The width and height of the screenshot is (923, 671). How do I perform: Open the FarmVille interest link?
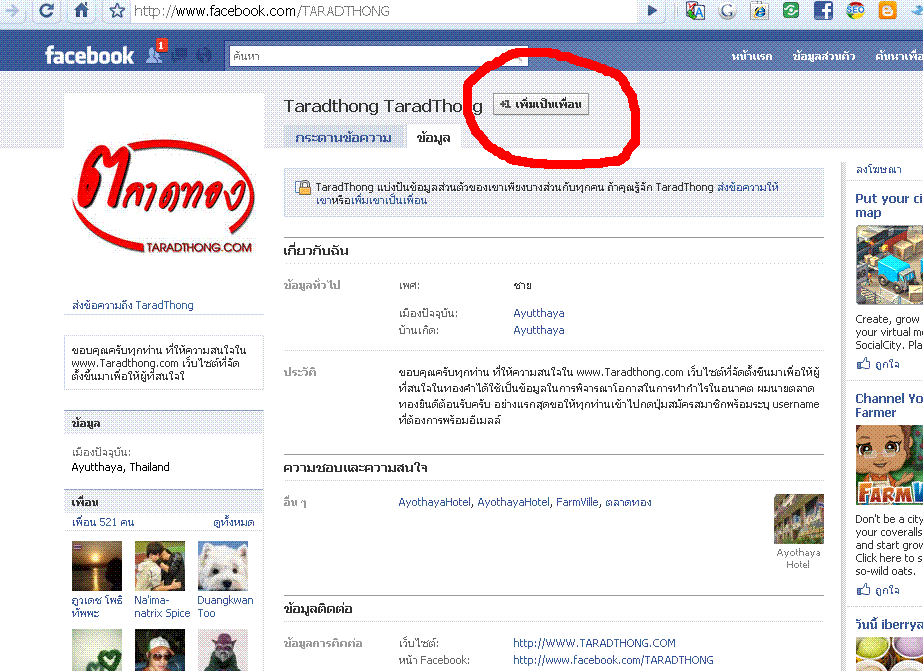[x=577, y=502]
